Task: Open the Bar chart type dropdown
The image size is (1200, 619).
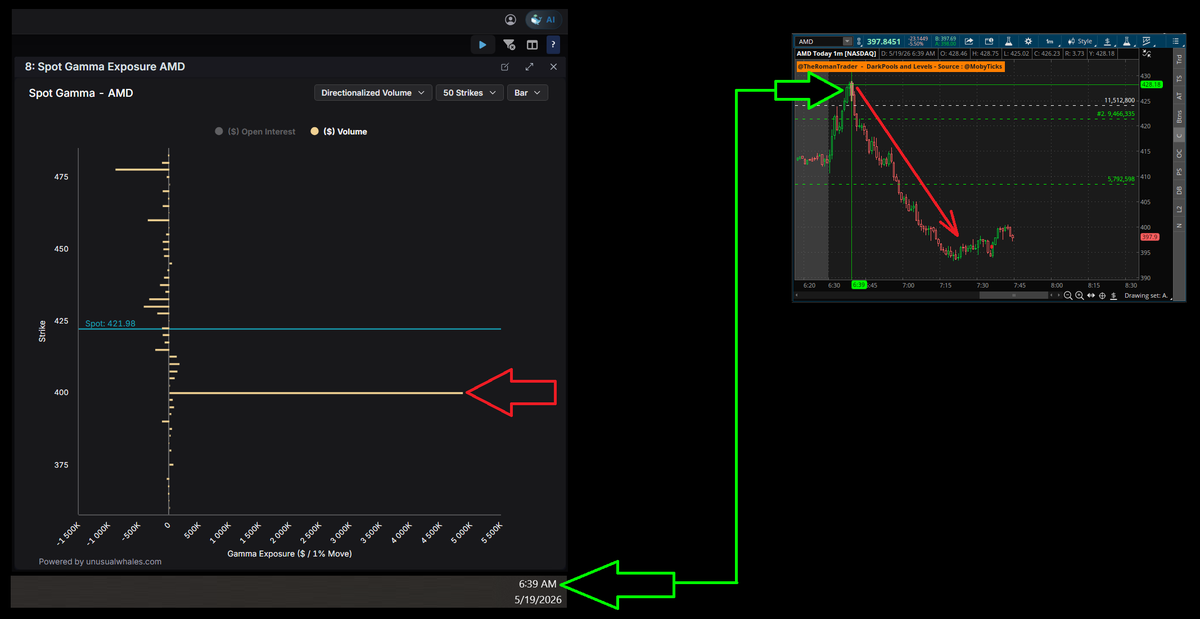Action: [527, 92]
